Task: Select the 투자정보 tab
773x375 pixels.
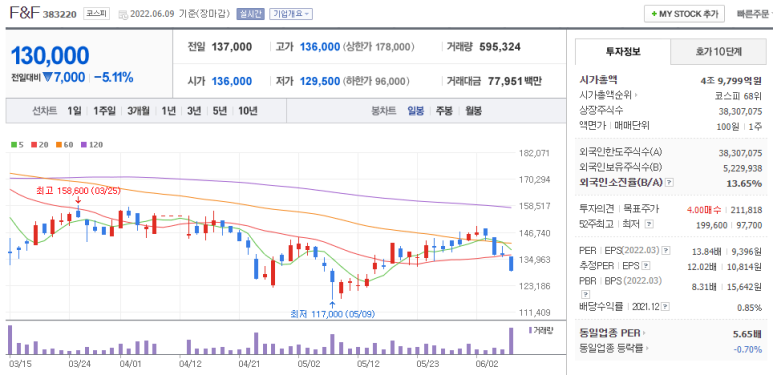Action: [x=623, y=51]
